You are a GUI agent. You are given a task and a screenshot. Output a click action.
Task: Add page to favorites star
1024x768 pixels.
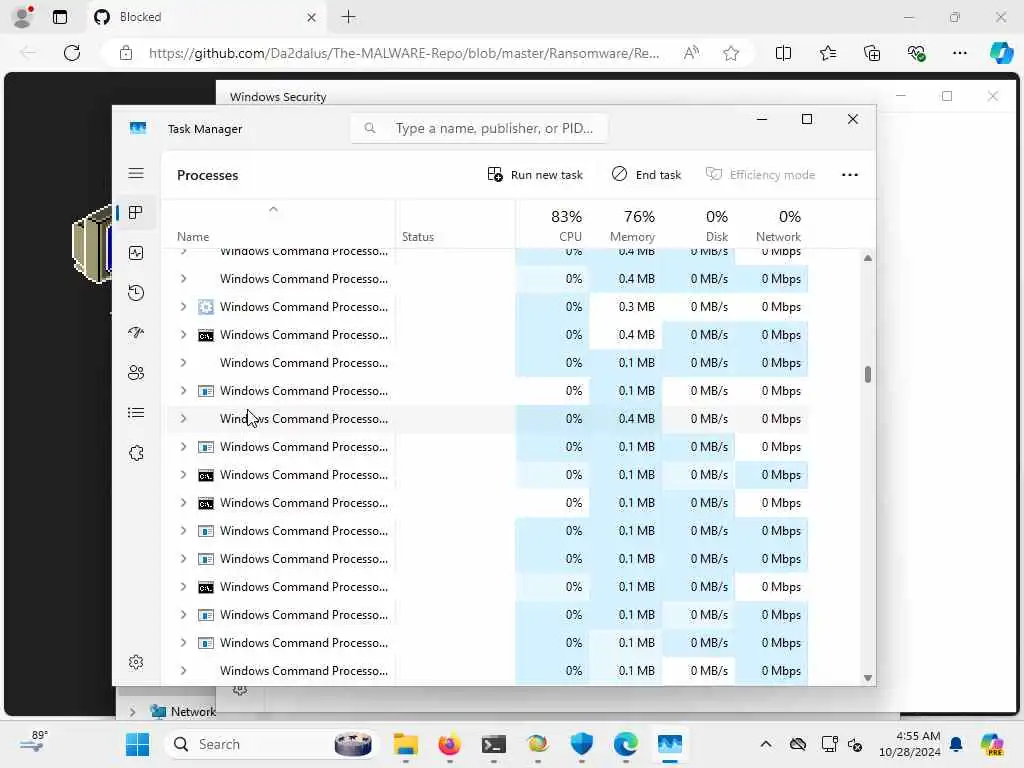click(731, 53)
